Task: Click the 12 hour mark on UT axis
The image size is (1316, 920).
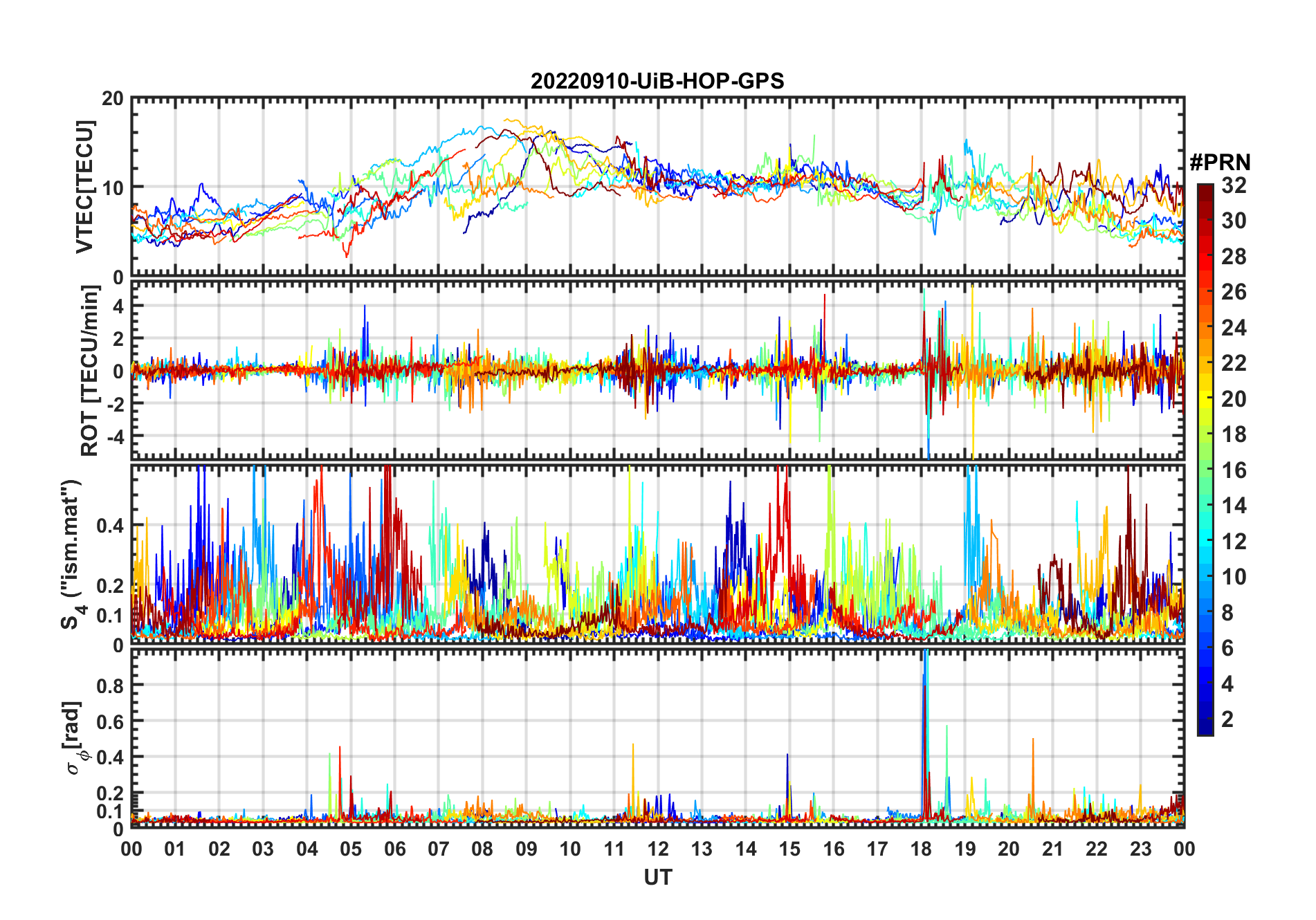Action: click(658, 849)
